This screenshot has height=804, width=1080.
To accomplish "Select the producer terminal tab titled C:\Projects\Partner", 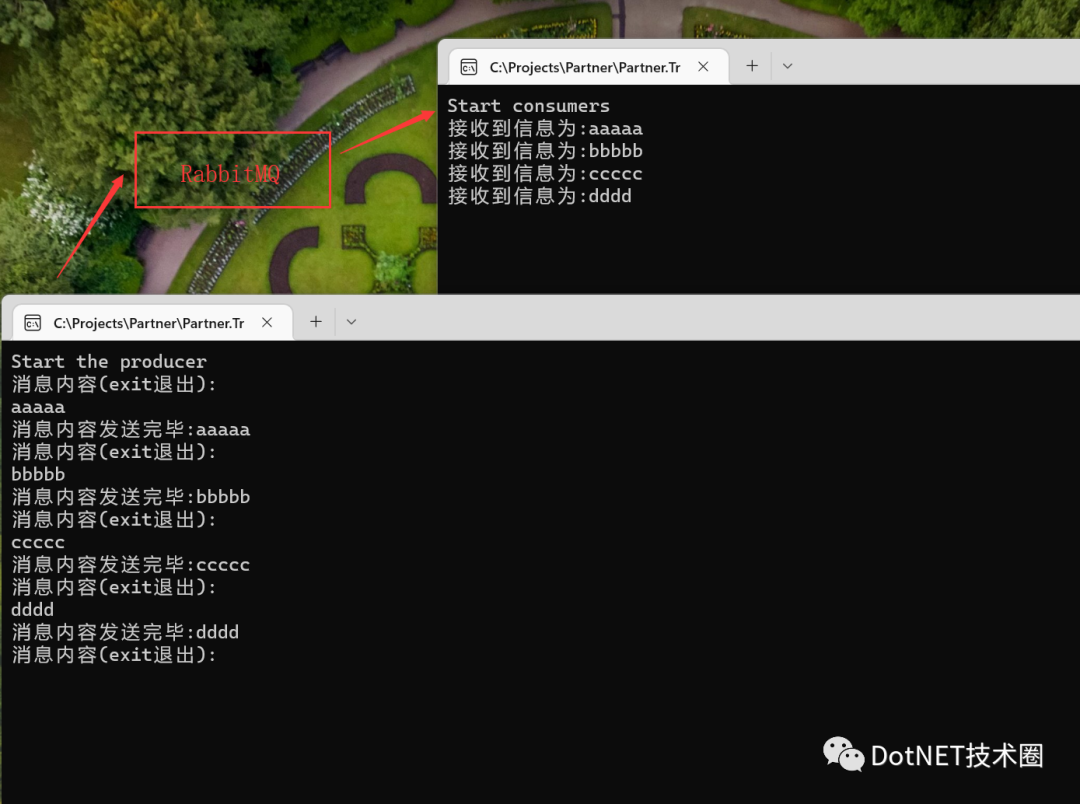I will pyautogui.click(x=153, y=322).
